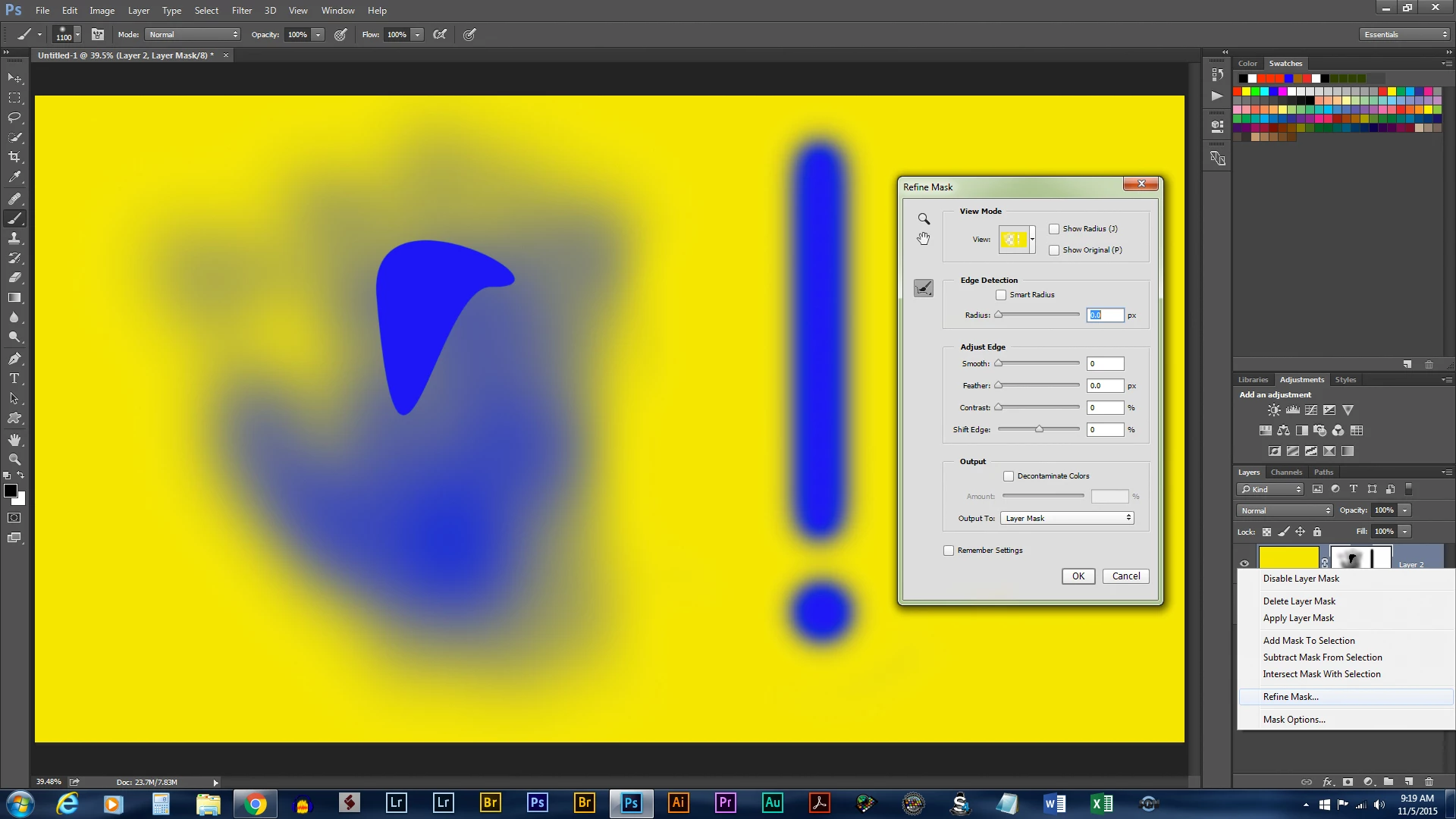
Task: Click the Refine Radius brush tool icon
Action: tap(924, 288)
